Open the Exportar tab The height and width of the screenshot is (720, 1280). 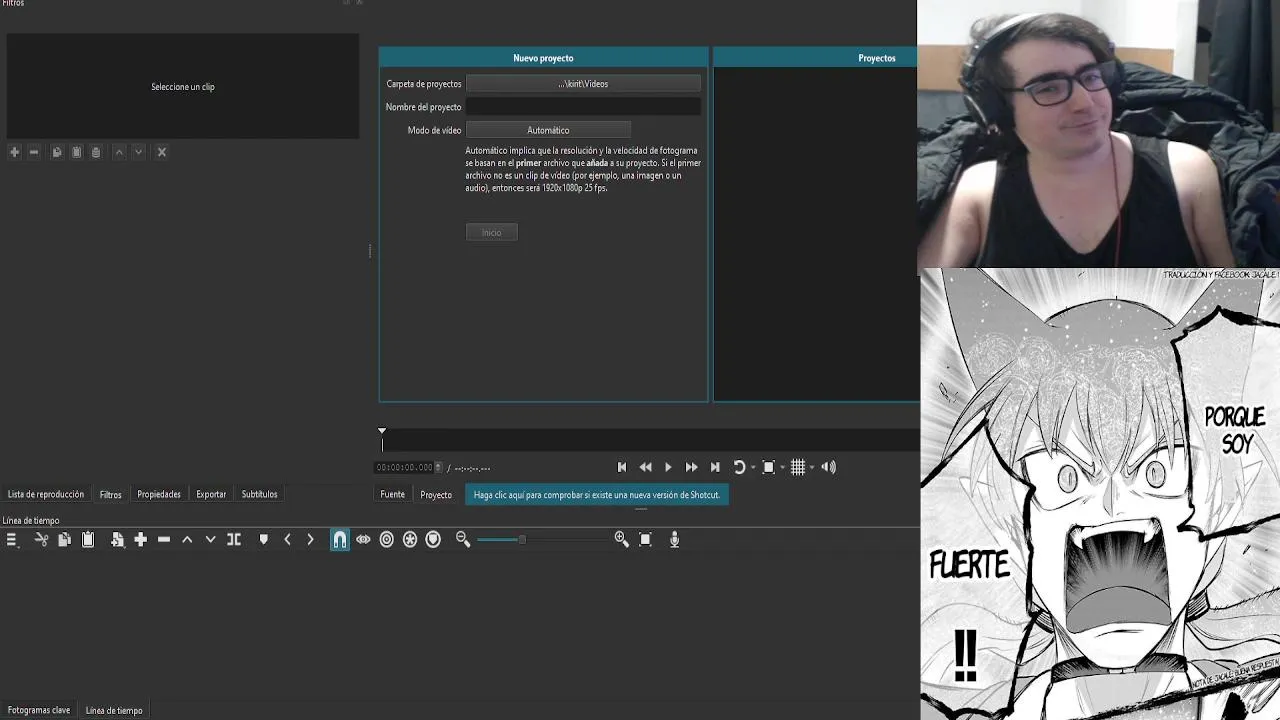click(211, 494)
